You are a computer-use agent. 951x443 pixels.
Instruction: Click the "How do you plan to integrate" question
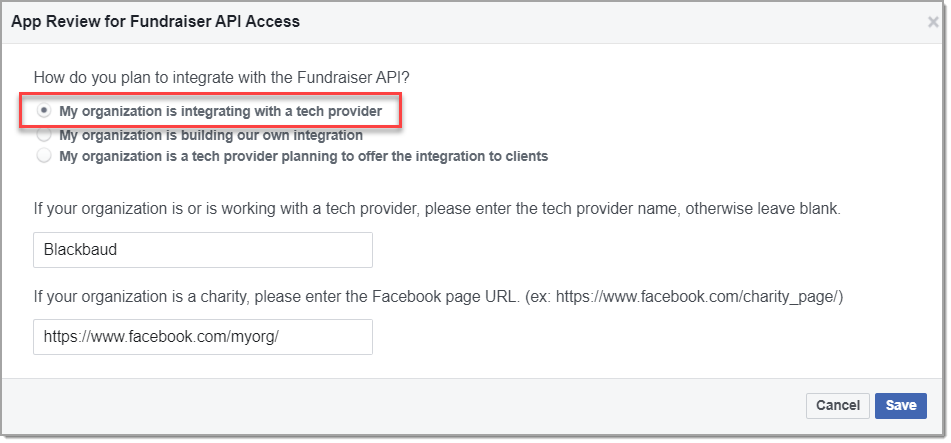click(x=236, y=76)
